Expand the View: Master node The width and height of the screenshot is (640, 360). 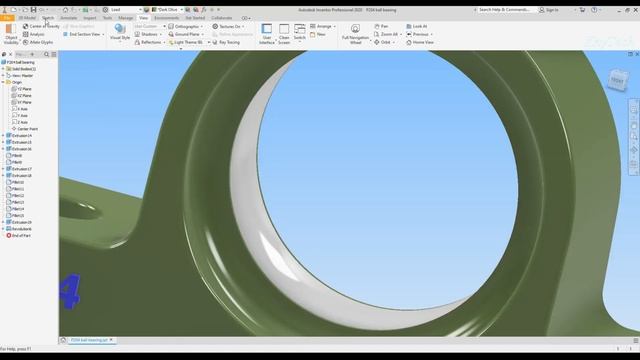(3, 76)
